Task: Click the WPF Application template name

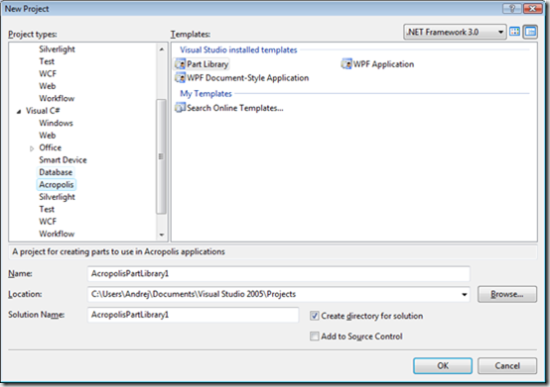Action: click(383, 64)
